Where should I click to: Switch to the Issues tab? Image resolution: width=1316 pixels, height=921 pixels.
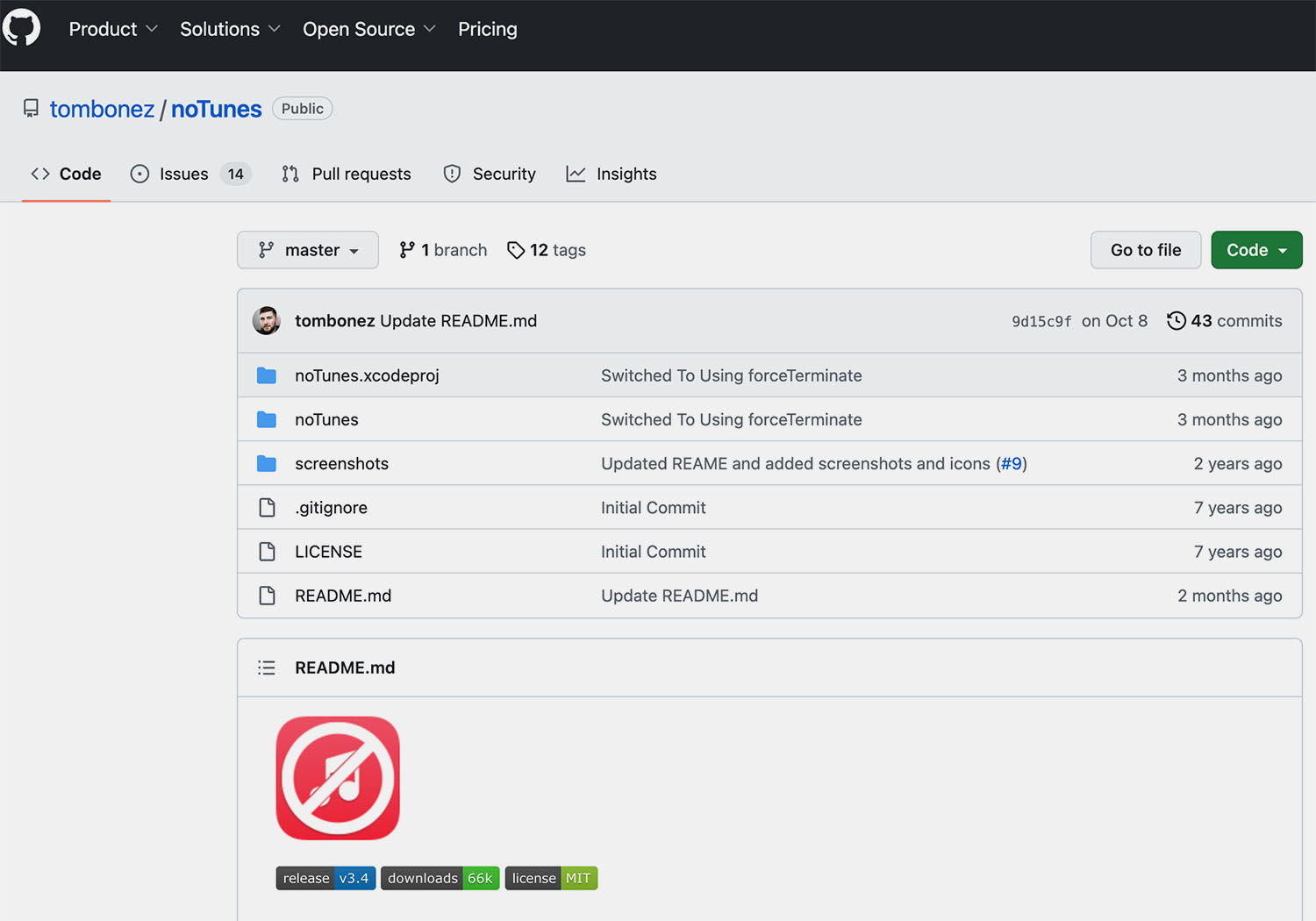184,175
